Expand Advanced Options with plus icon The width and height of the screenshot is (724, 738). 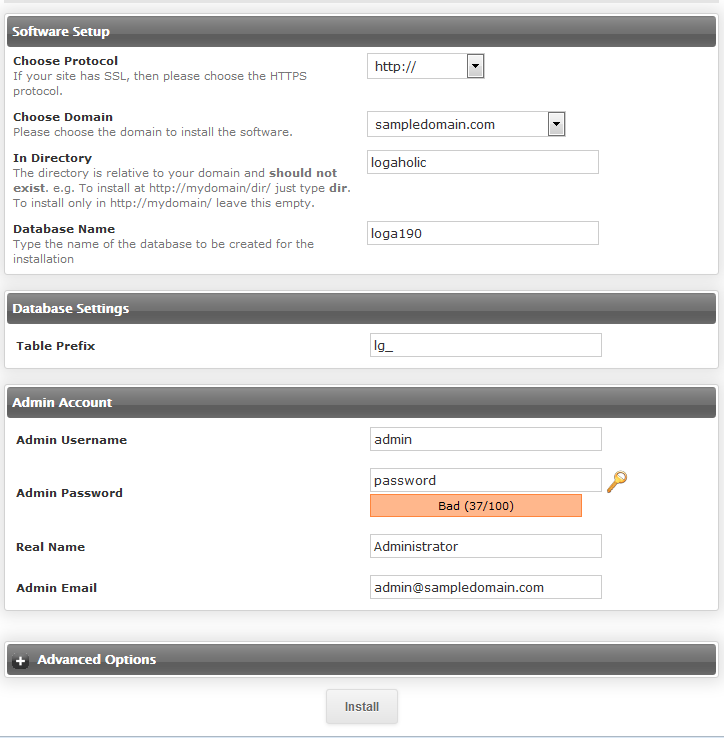[x=21, y=661]
